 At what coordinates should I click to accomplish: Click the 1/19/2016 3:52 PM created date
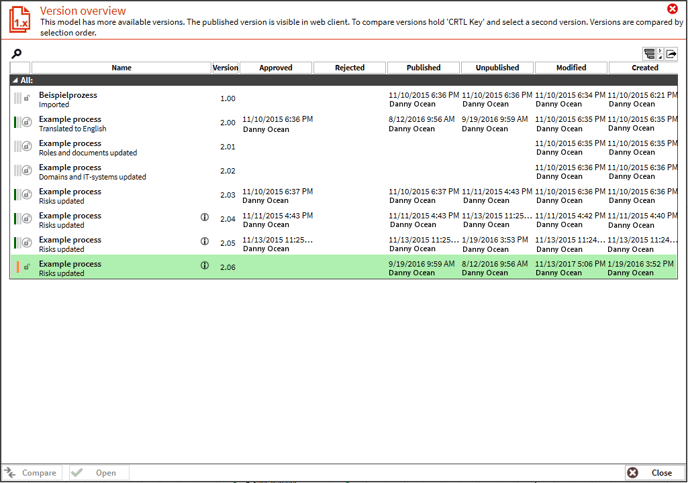coord(641,264)
